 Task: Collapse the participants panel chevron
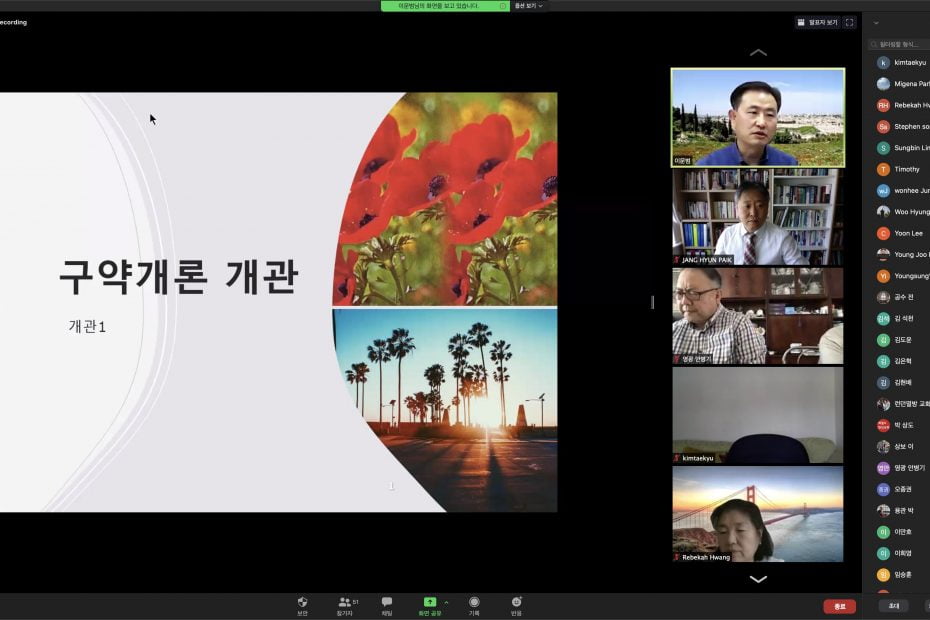click(x=877, y=23)
